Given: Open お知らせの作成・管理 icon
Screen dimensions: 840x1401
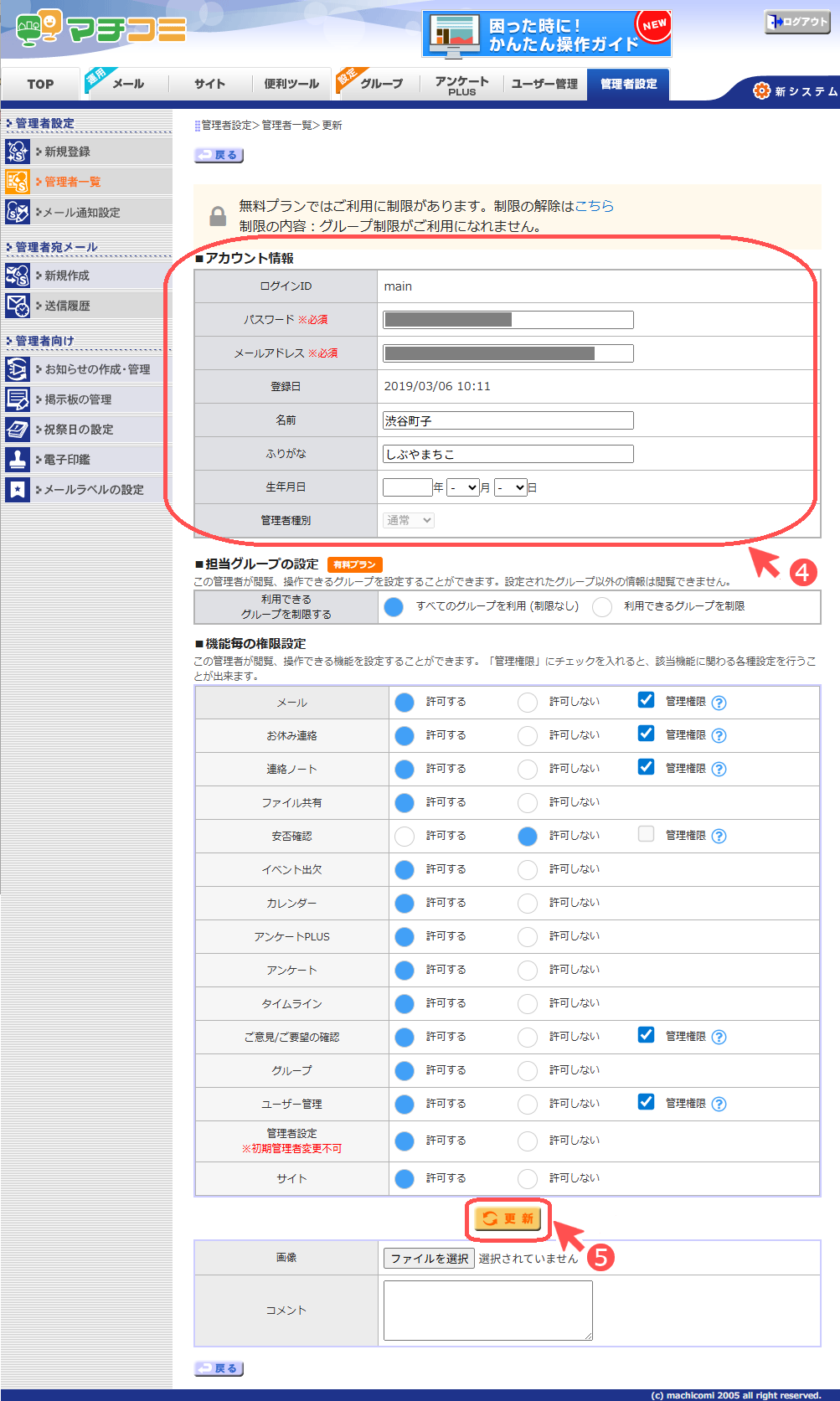Looking at the screenshot, I should pos(18,369).
